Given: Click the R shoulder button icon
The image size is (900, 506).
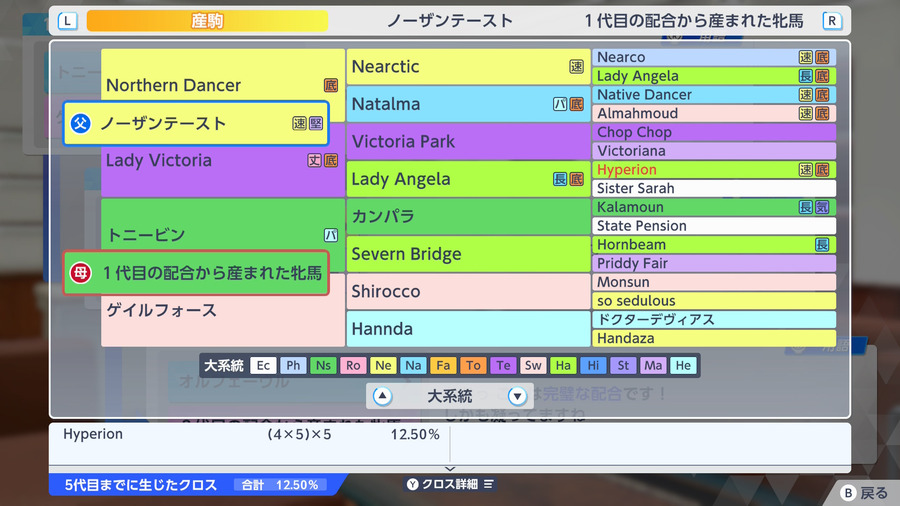Looking at the screenshot, I should click(832, 21).
